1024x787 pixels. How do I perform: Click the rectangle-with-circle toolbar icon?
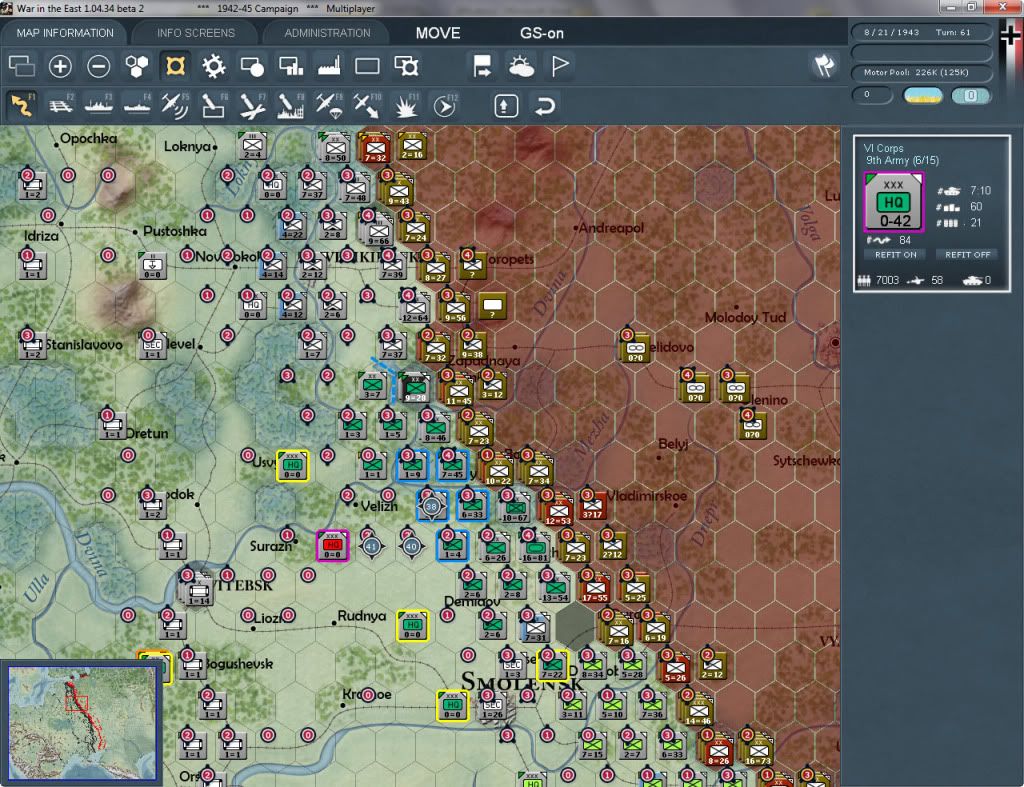(x=252, y=66)
